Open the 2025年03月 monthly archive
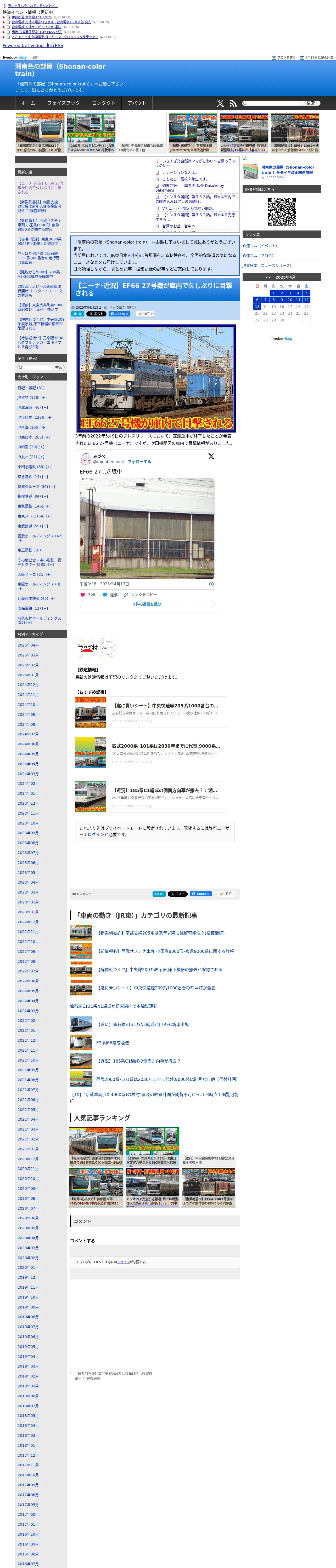The width and height of the screenshot is (336, 1568). (x=28, y=656)
